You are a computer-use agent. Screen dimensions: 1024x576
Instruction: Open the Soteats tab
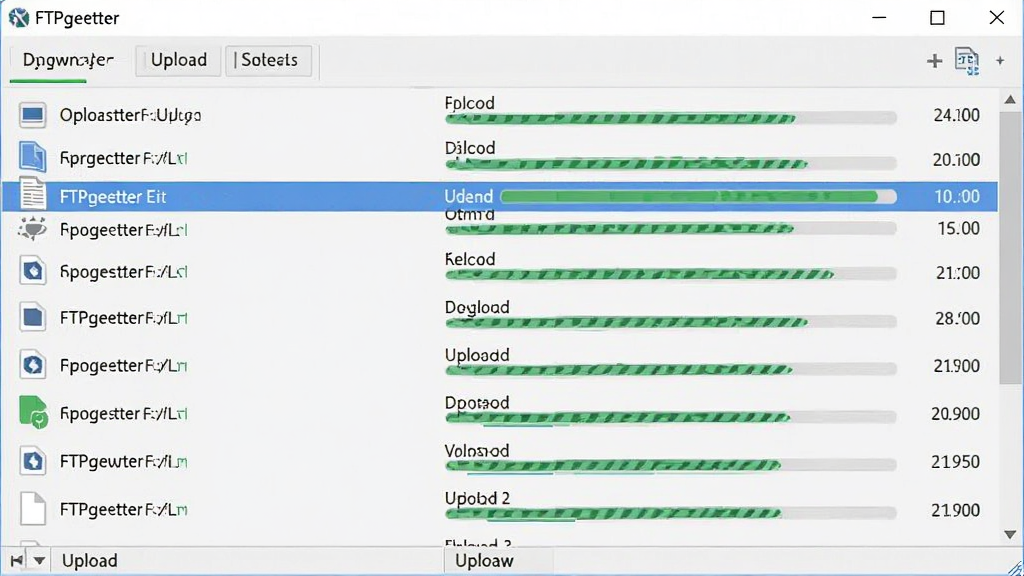268,60
